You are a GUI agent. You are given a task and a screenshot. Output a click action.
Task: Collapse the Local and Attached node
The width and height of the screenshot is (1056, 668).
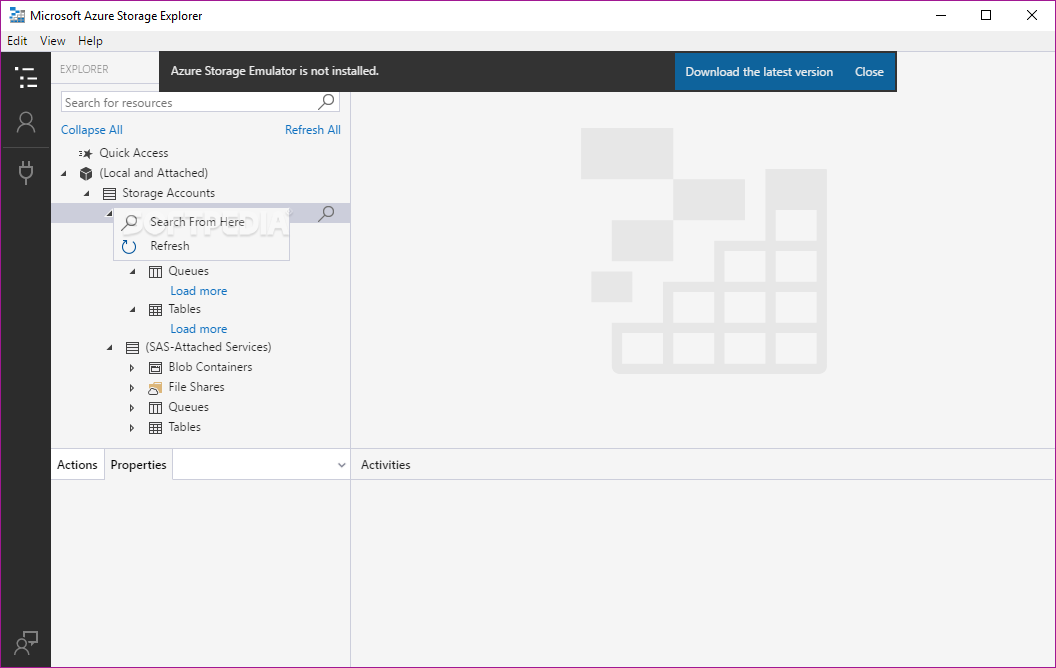64,174
